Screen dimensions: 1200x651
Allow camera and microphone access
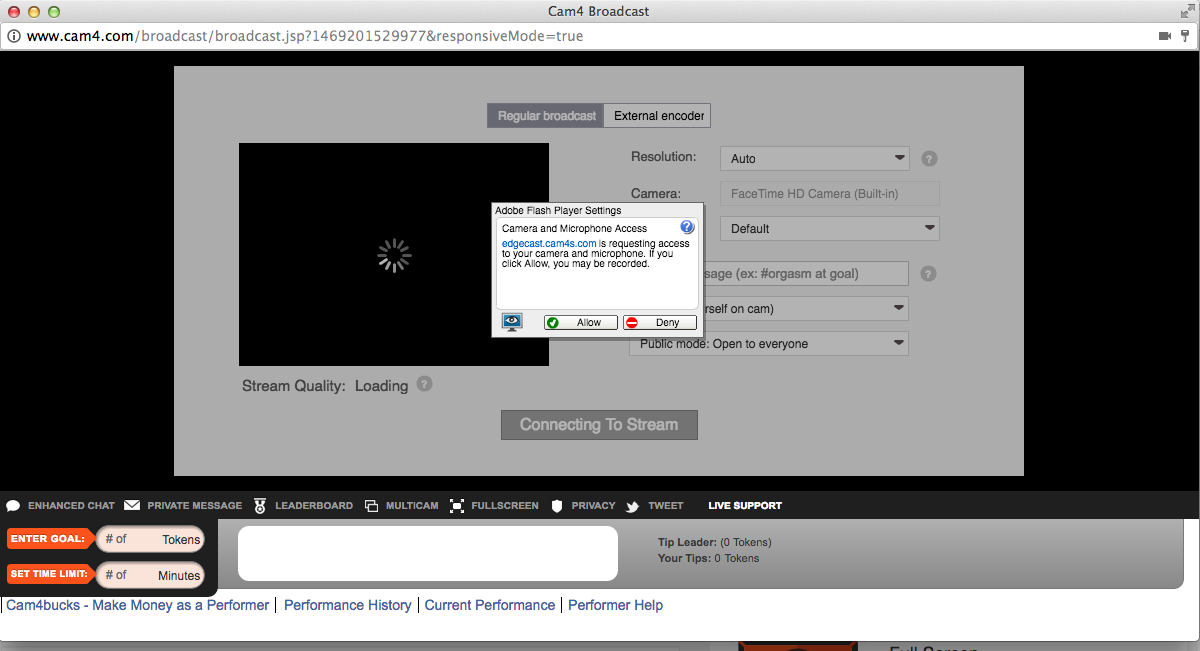click(x=580, y=323)
